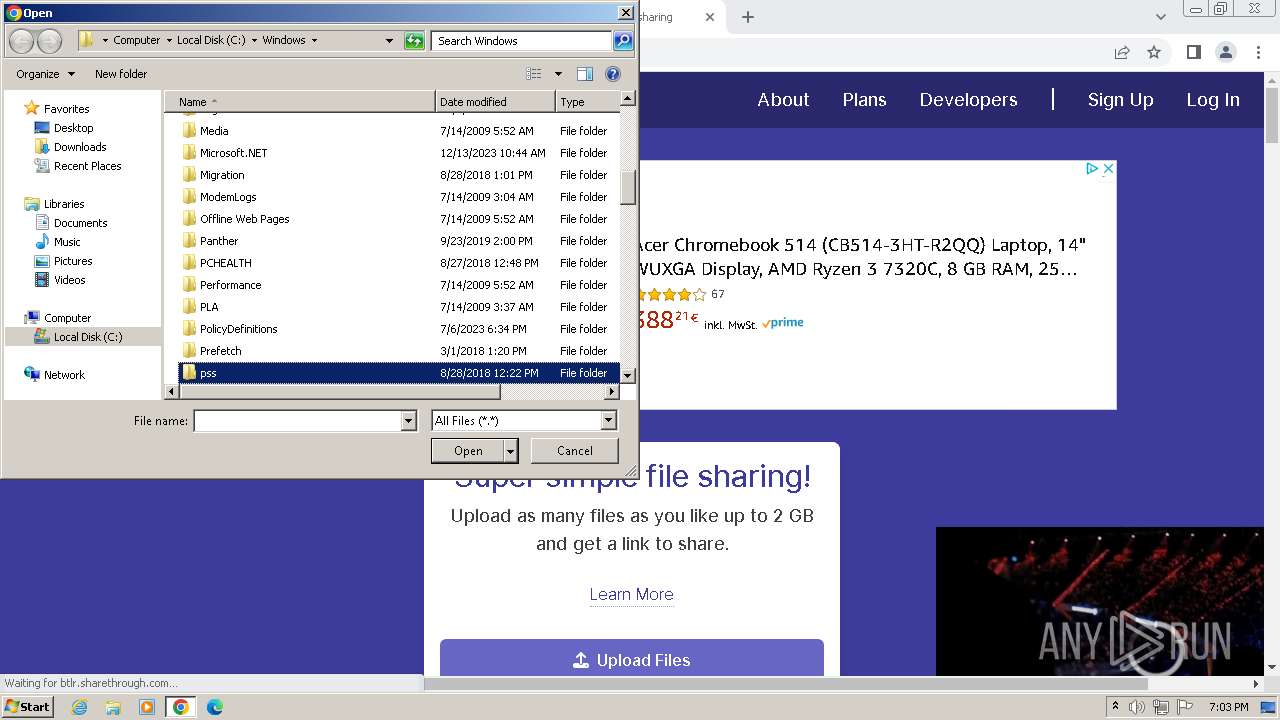This screenshot has height=720, width=1280.
Task: Click Sign Up on the website
Action: click(x=1120, y=100)
